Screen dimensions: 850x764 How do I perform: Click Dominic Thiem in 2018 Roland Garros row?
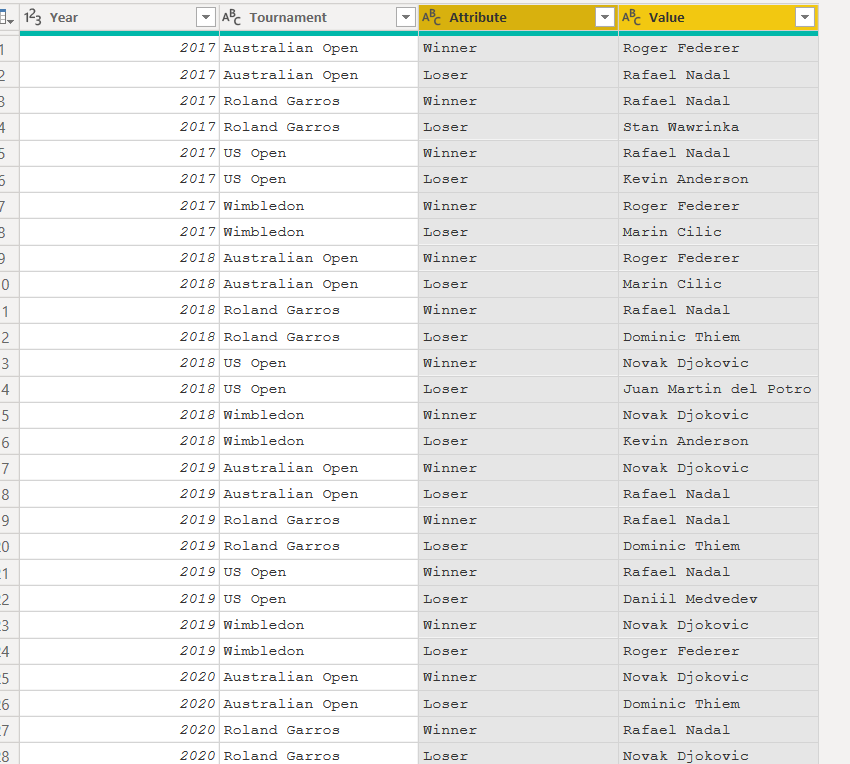point(718,337)
